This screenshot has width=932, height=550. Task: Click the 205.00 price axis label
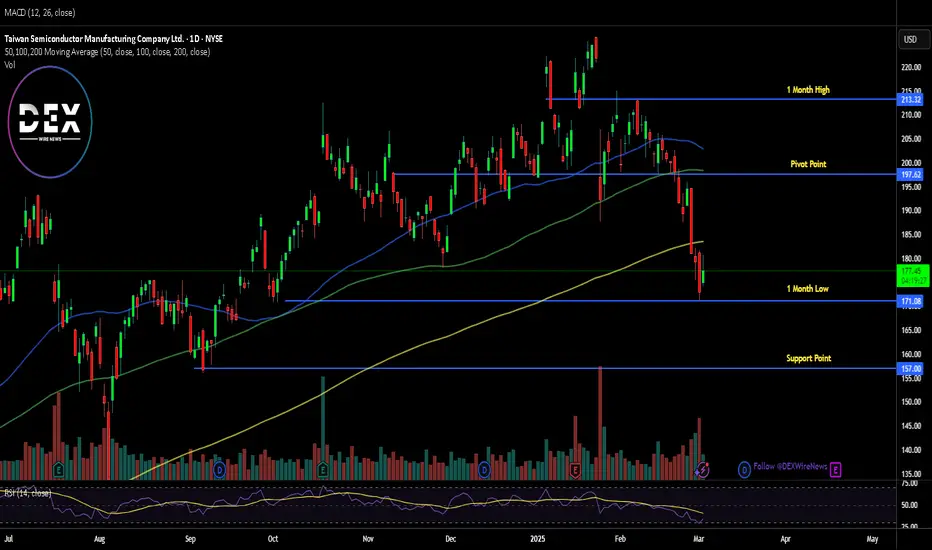click(911, 139)
